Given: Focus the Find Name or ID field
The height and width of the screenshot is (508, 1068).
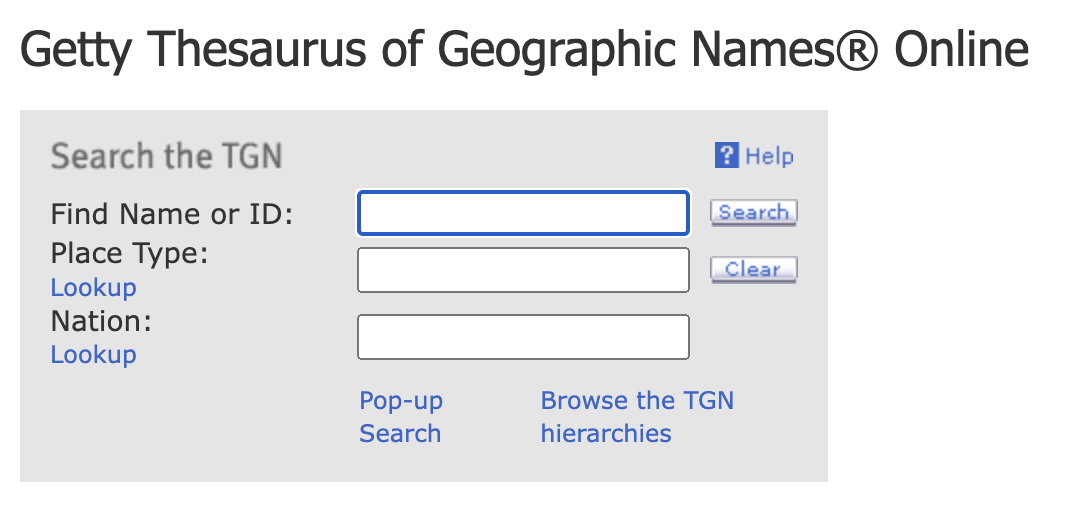Looking at the screenshot, I should tap(523, 213).
